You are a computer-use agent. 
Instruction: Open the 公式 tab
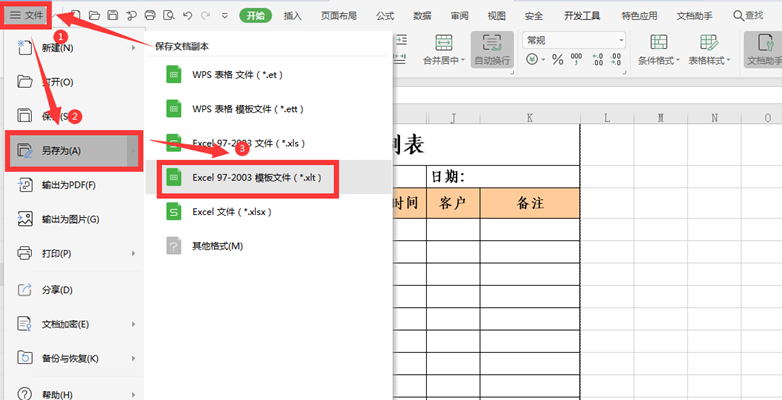(x=385, y=16)
